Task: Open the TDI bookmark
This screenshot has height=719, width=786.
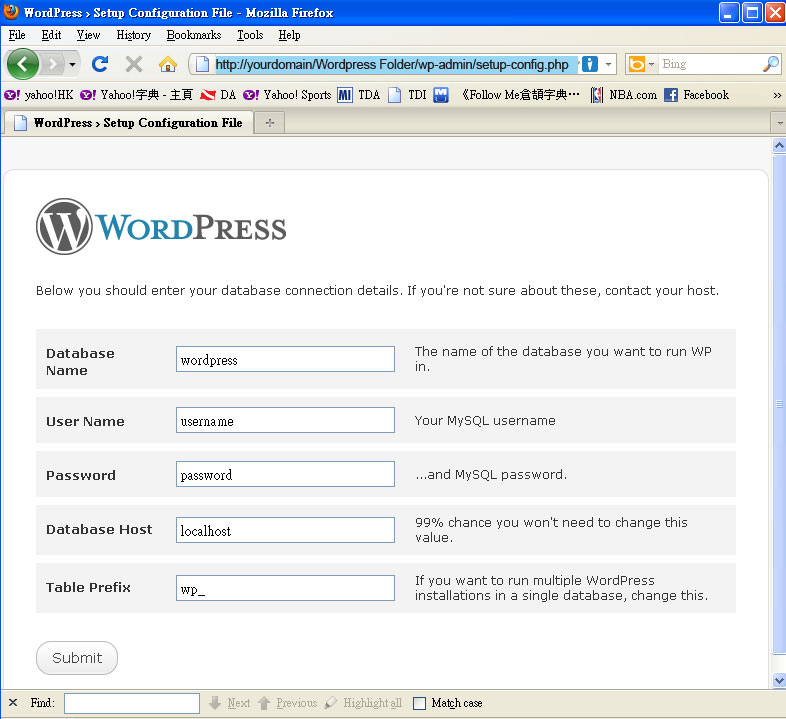Action: coord(408,95)
